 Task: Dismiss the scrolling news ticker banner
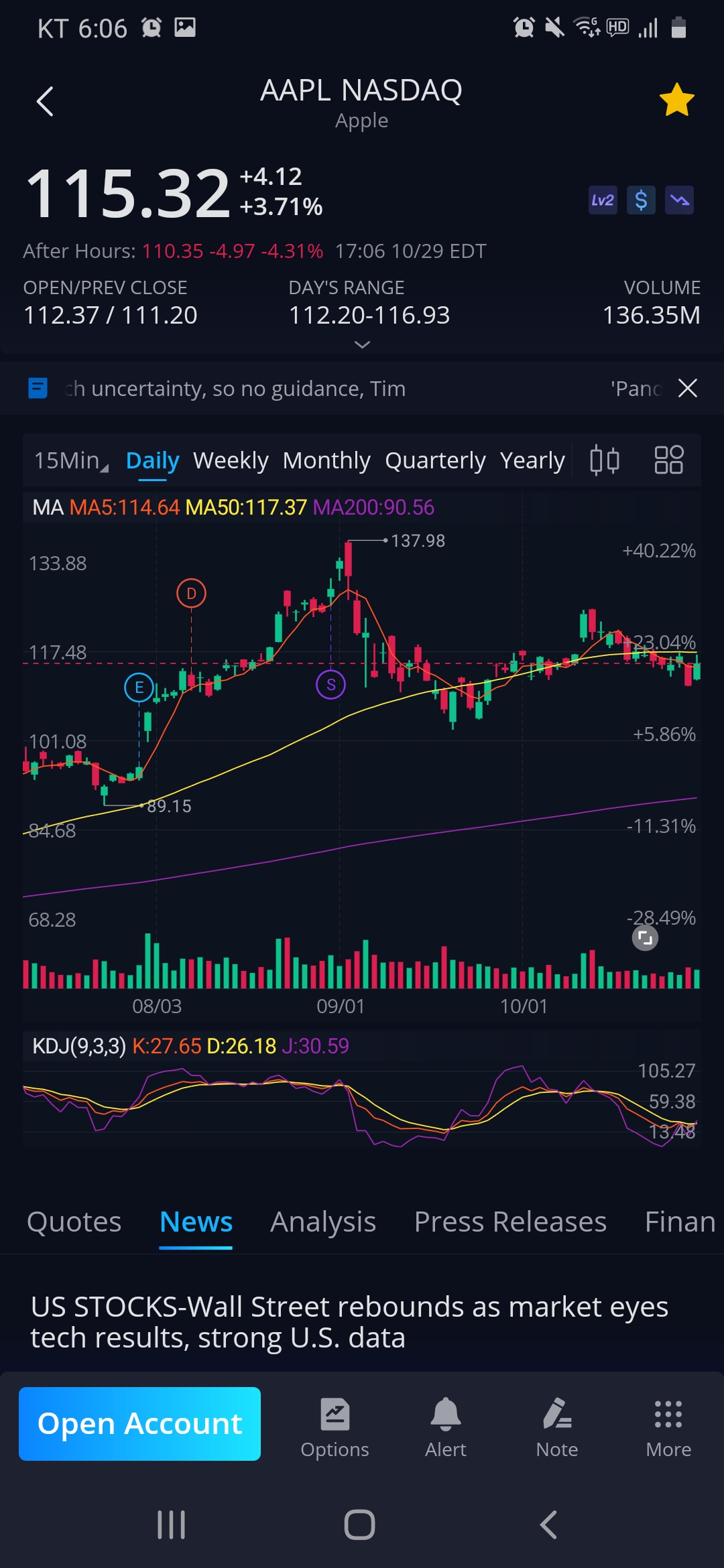click(688, 388)
